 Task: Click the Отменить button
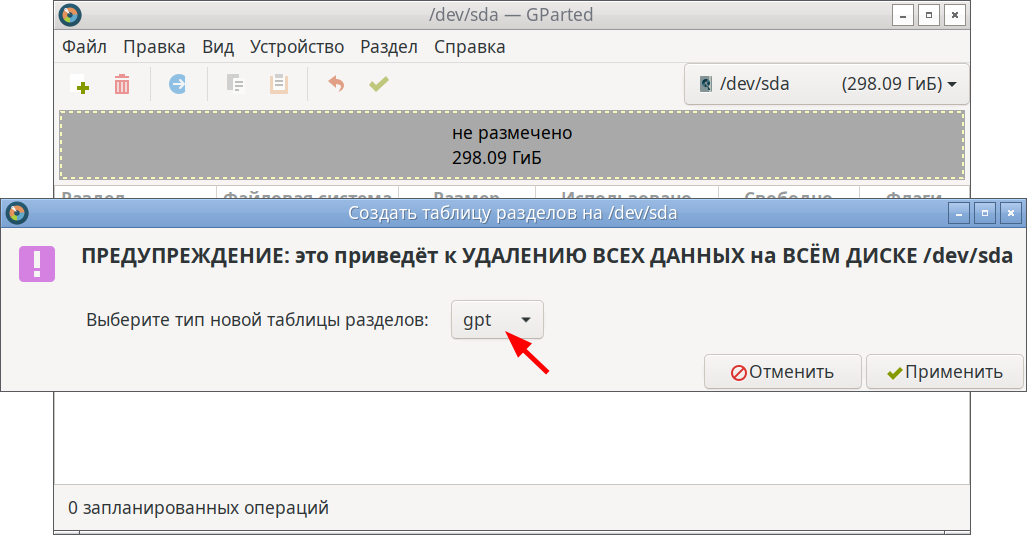tap(783, 372)
